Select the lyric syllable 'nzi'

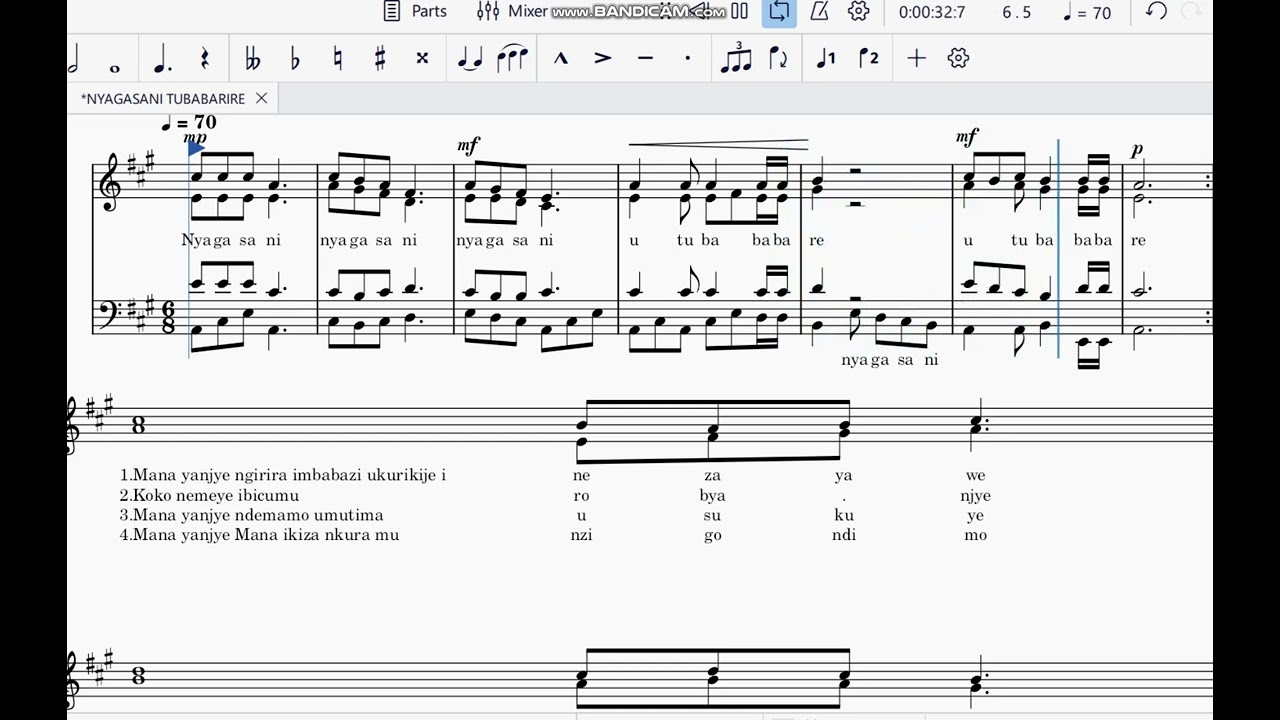pos(582,535)
